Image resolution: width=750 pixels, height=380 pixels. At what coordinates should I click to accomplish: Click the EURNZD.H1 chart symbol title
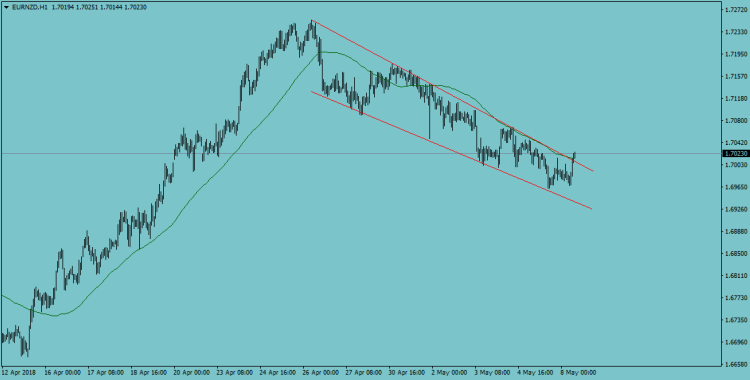tap(30, 7)
